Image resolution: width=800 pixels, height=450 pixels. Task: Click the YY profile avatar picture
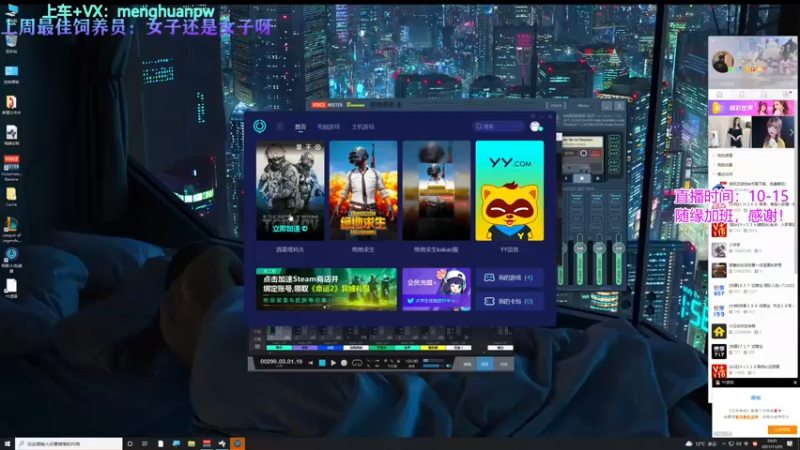pos(722,62)
